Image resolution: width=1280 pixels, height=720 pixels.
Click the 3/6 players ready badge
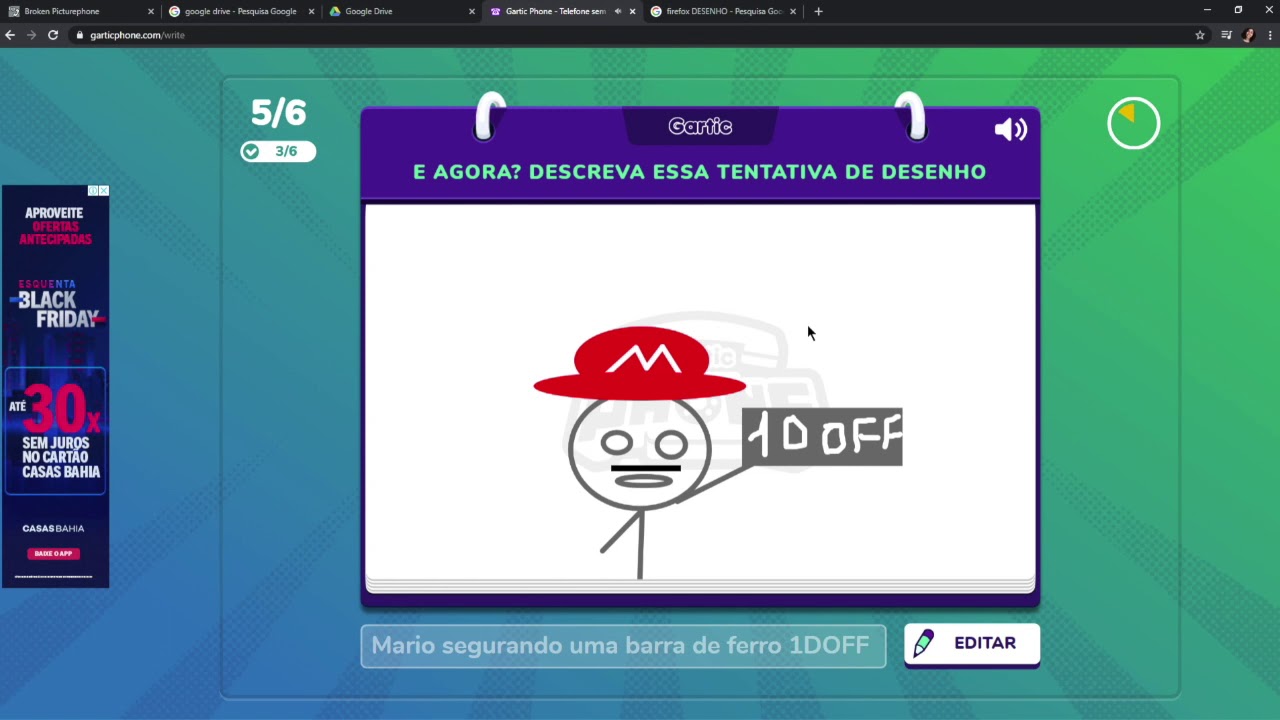click(x=278, y=151)
